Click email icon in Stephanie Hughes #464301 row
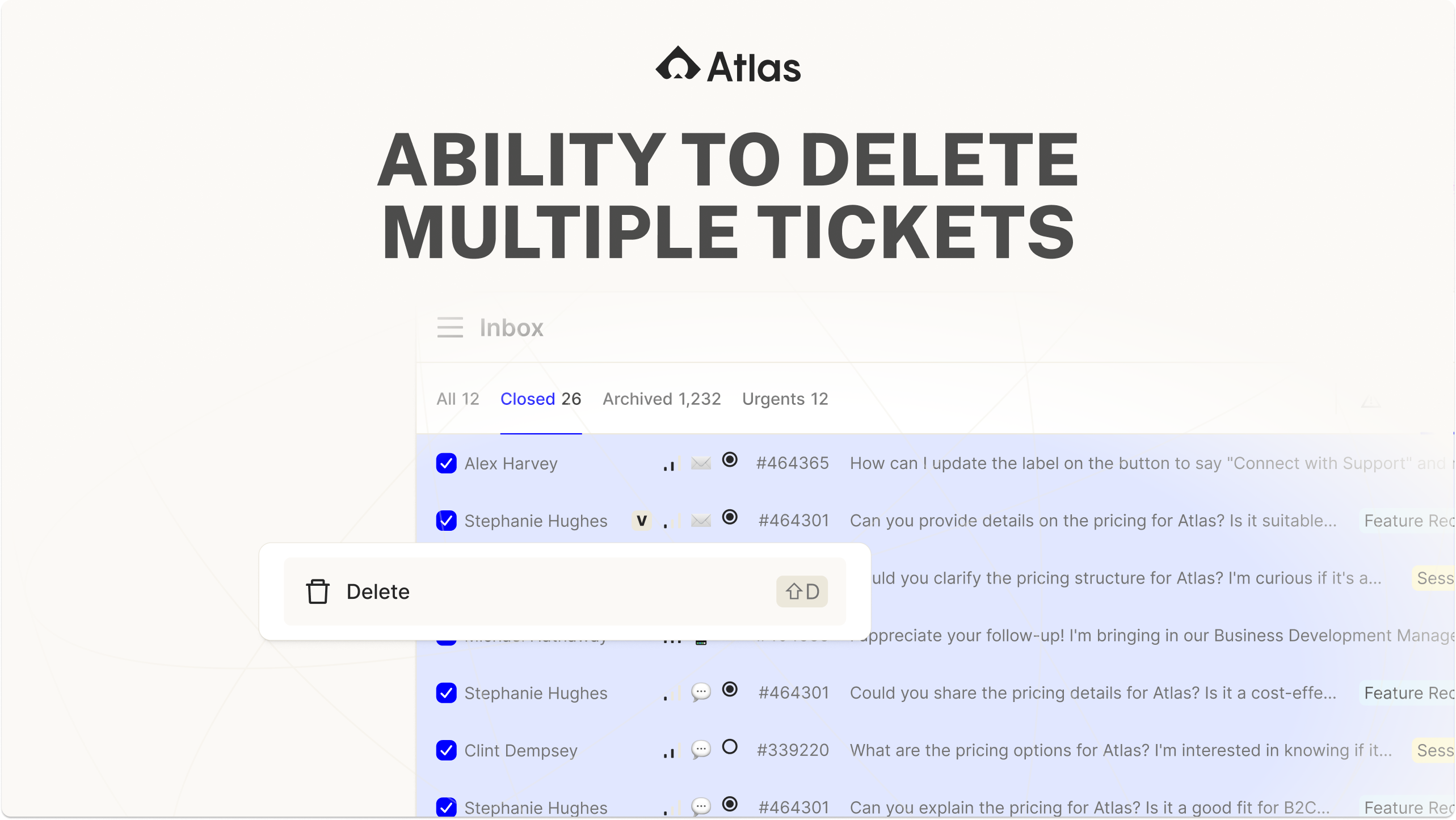1456x820 pixels. (701, 521)
